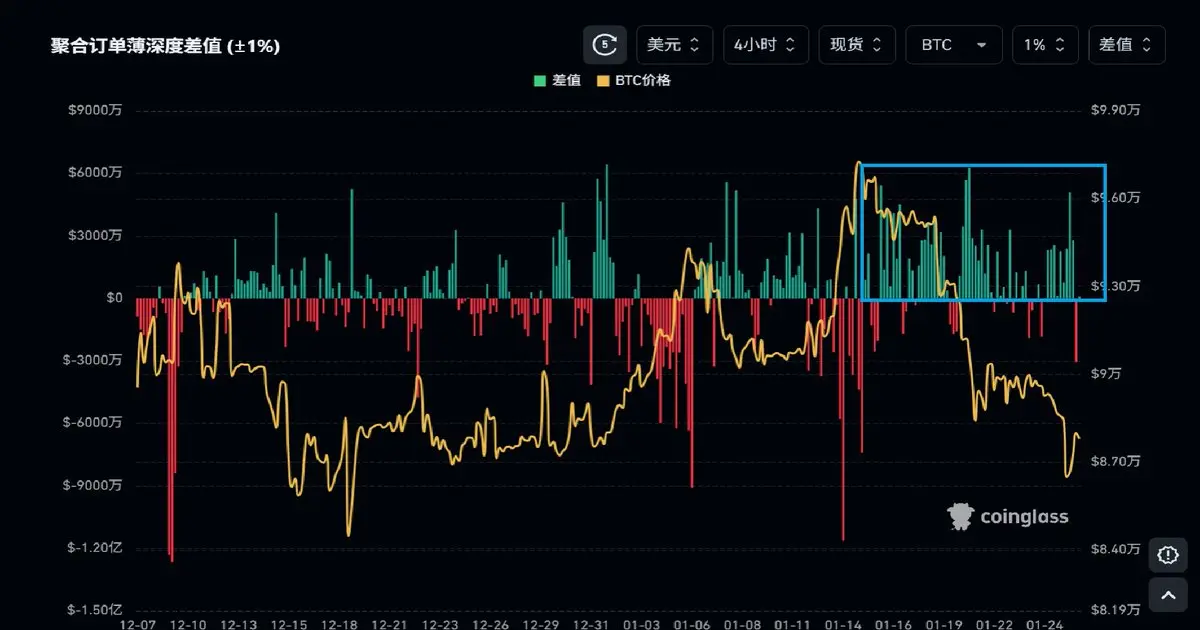Click the 12-13 date label
1200x630 pixels.
coord(239,624)
